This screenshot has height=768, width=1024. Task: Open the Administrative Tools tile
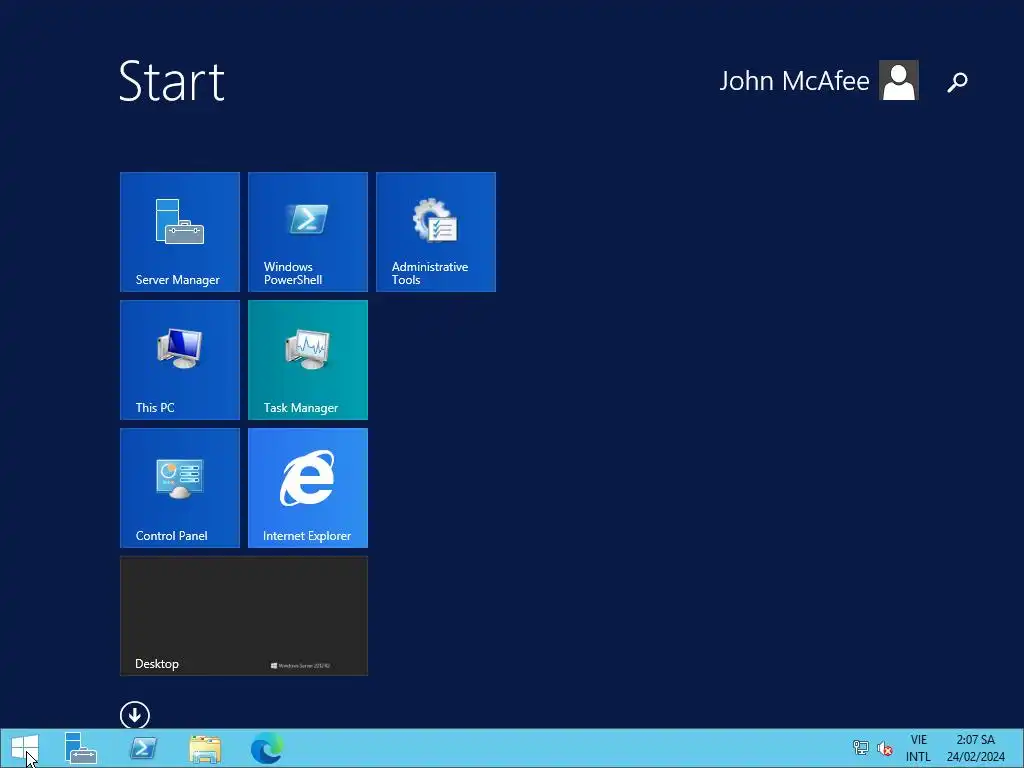tap(436, 232)
